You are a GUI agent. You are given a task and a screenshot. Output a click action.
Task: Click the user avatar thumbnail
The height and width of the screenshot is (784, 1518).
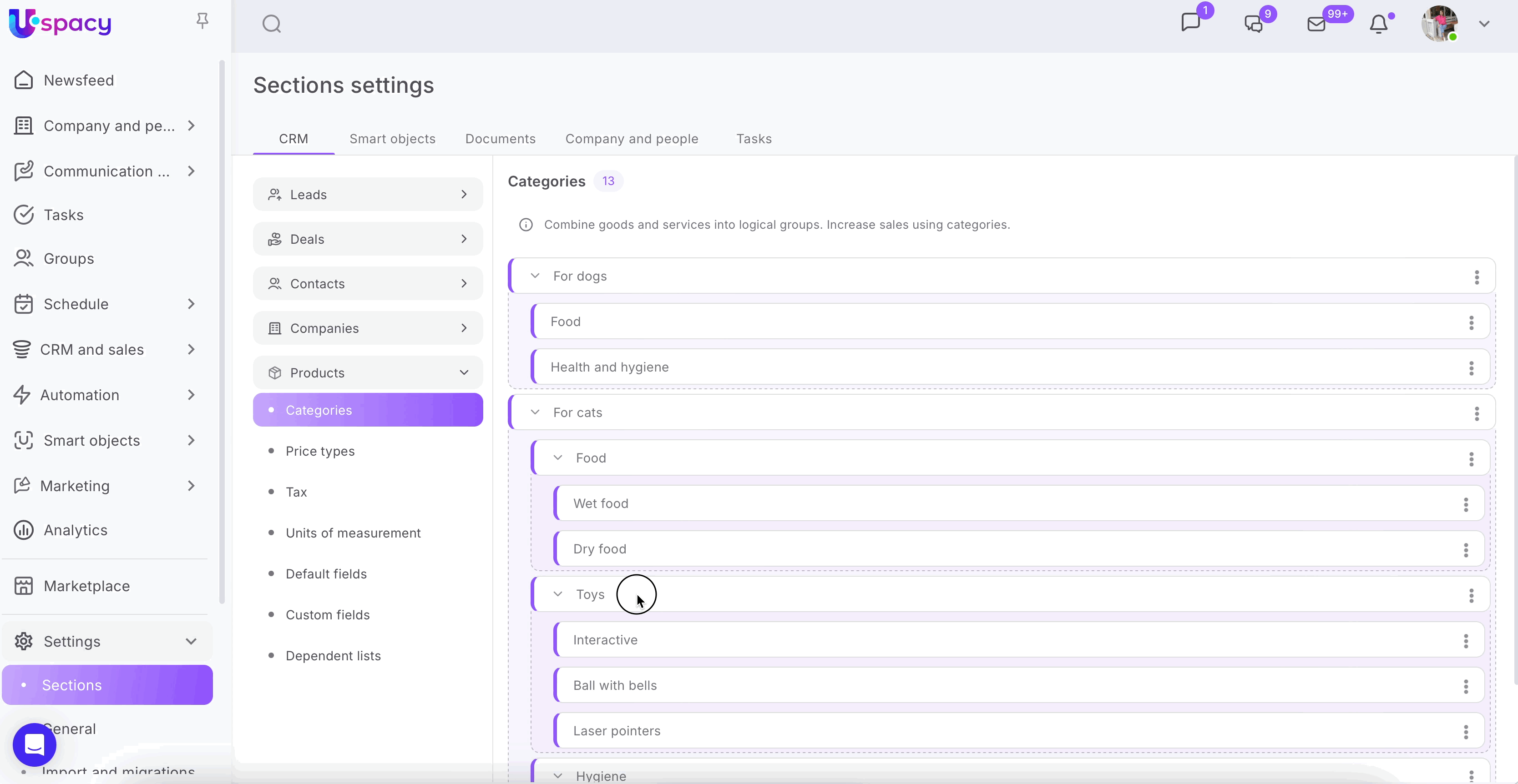tap(1438, 24)
